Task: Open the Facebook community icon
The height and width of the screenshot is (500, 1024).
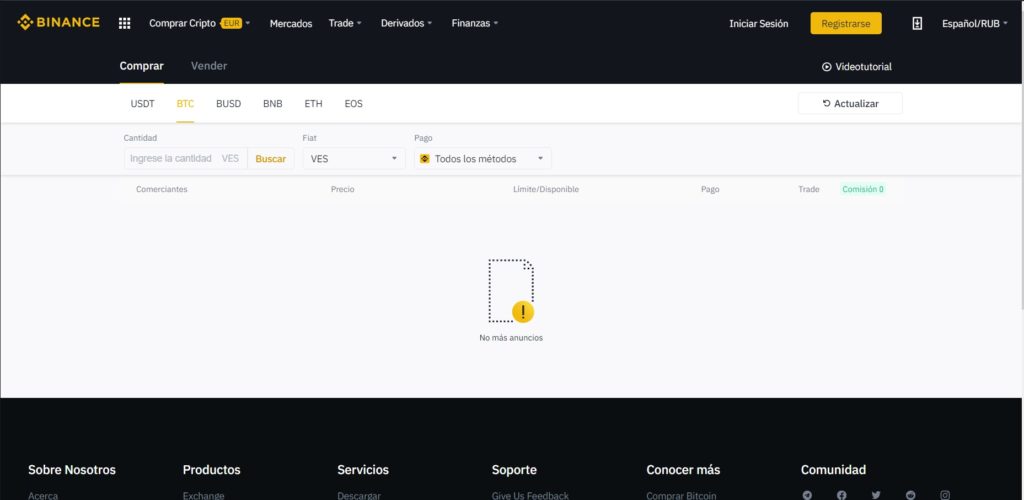Action: (842, 495)
